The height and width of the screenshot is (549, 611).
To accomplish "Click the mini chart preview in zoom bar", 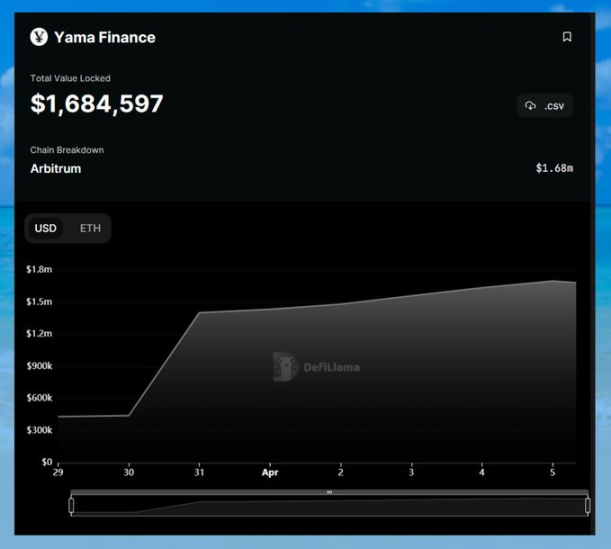I will 329,506.
